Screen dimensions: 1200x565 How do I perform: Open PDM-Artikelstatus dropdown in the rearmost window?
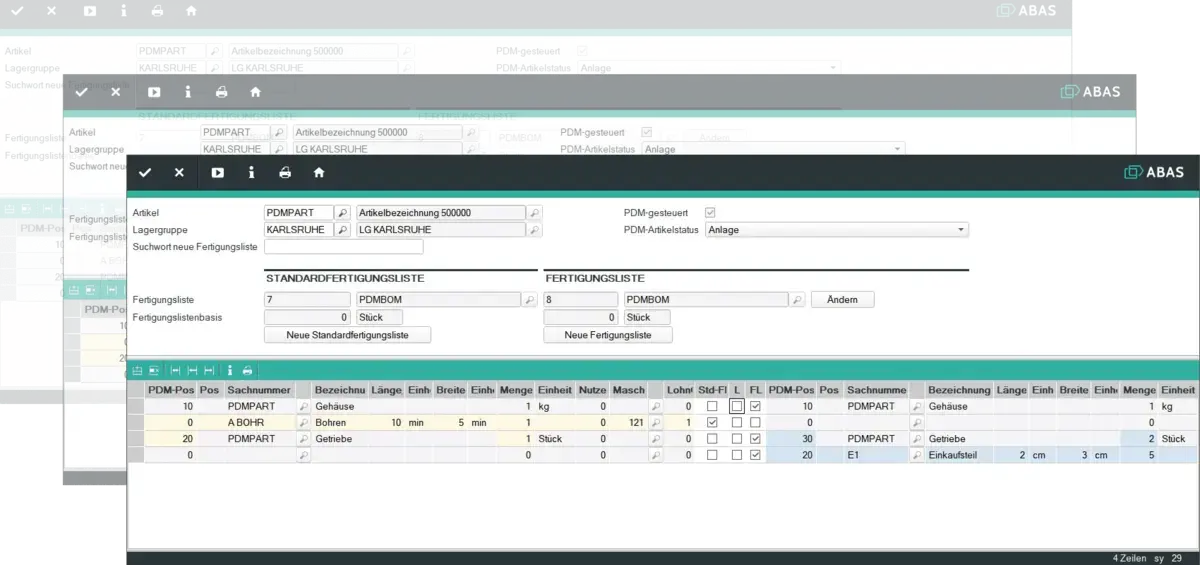tap(708, 68)
